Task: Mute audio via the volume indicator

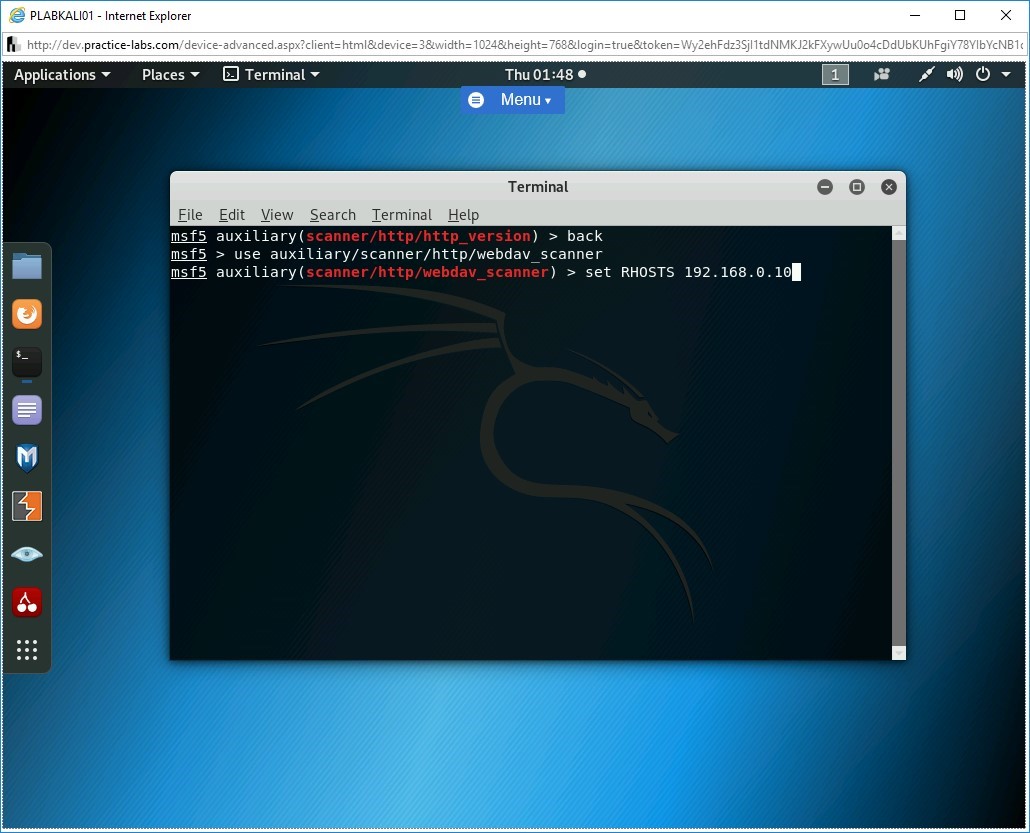Action: pyautogui.click(x=953, y=74)
